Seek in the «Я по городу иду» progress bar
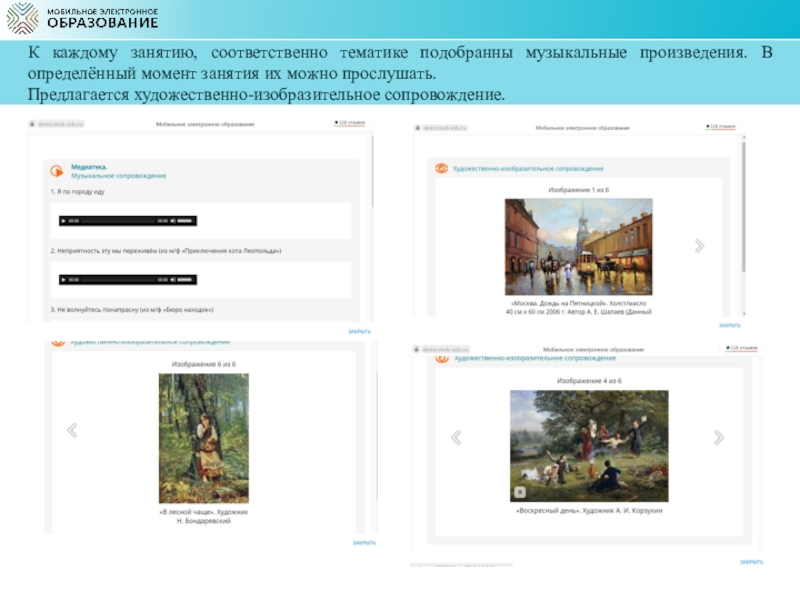Image resolution: width=800 pixels, height=600 pixels. [x=118, y=221]
